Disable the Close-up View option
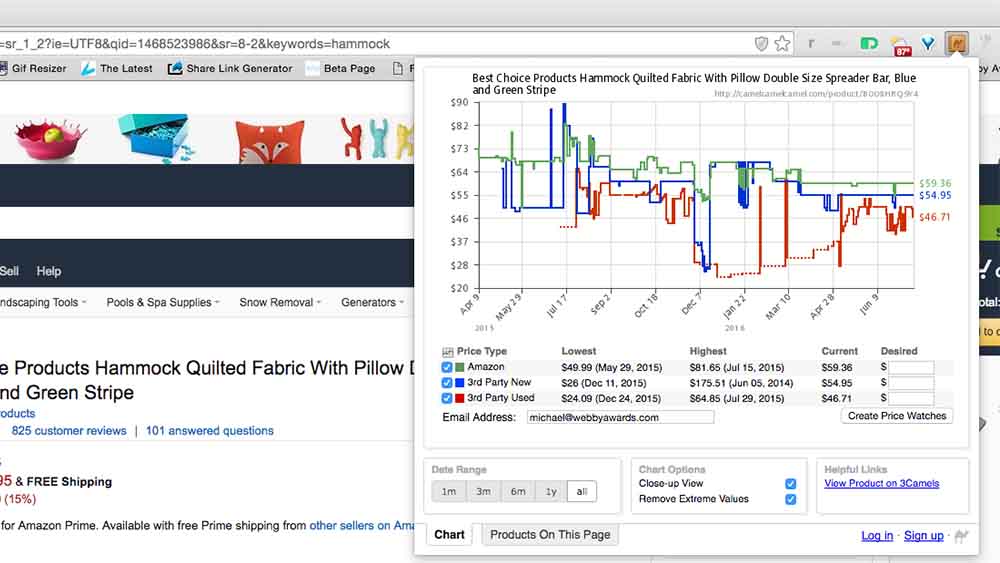 [791, 484]
